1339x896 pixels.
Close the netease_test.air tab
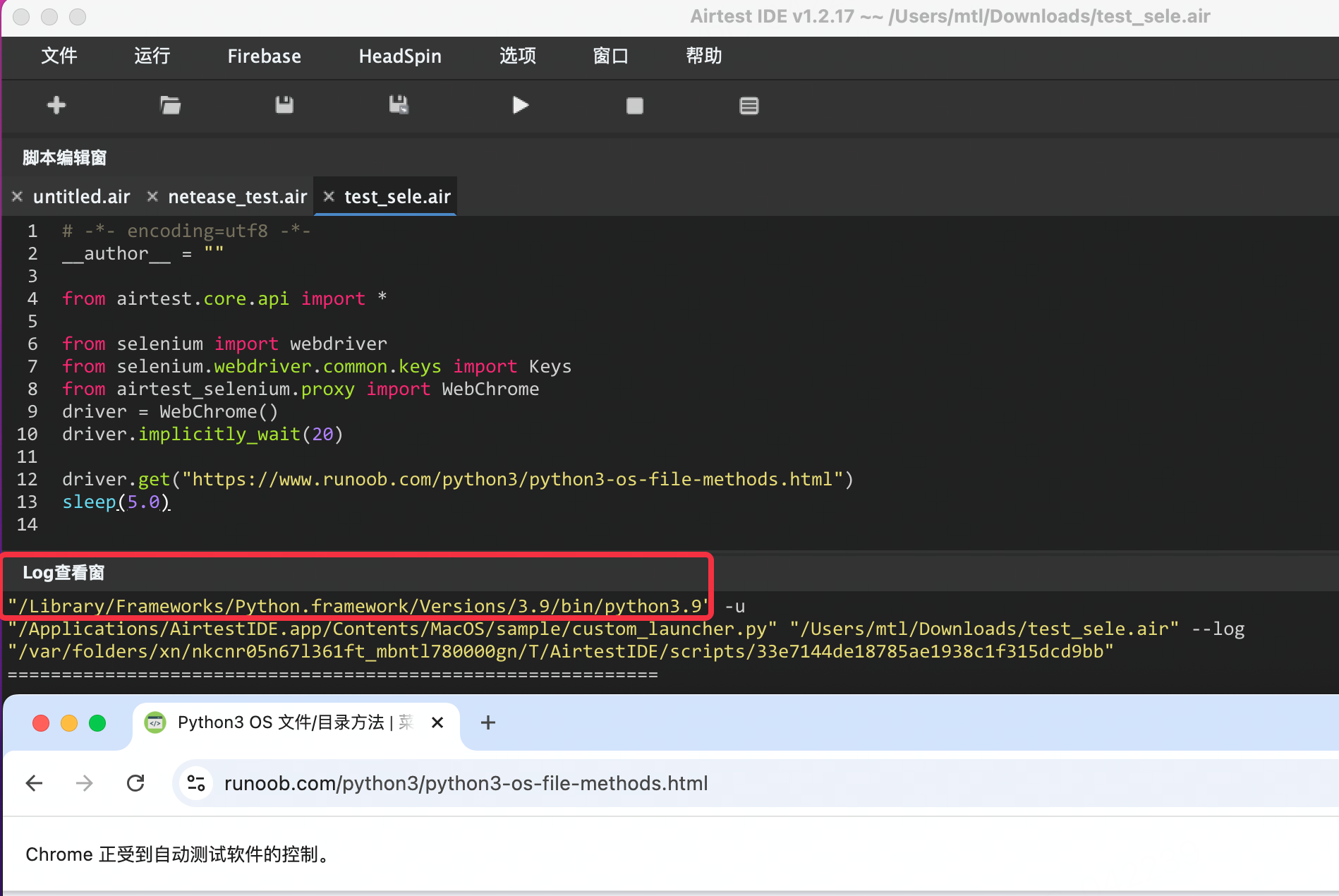click(152, 196)
